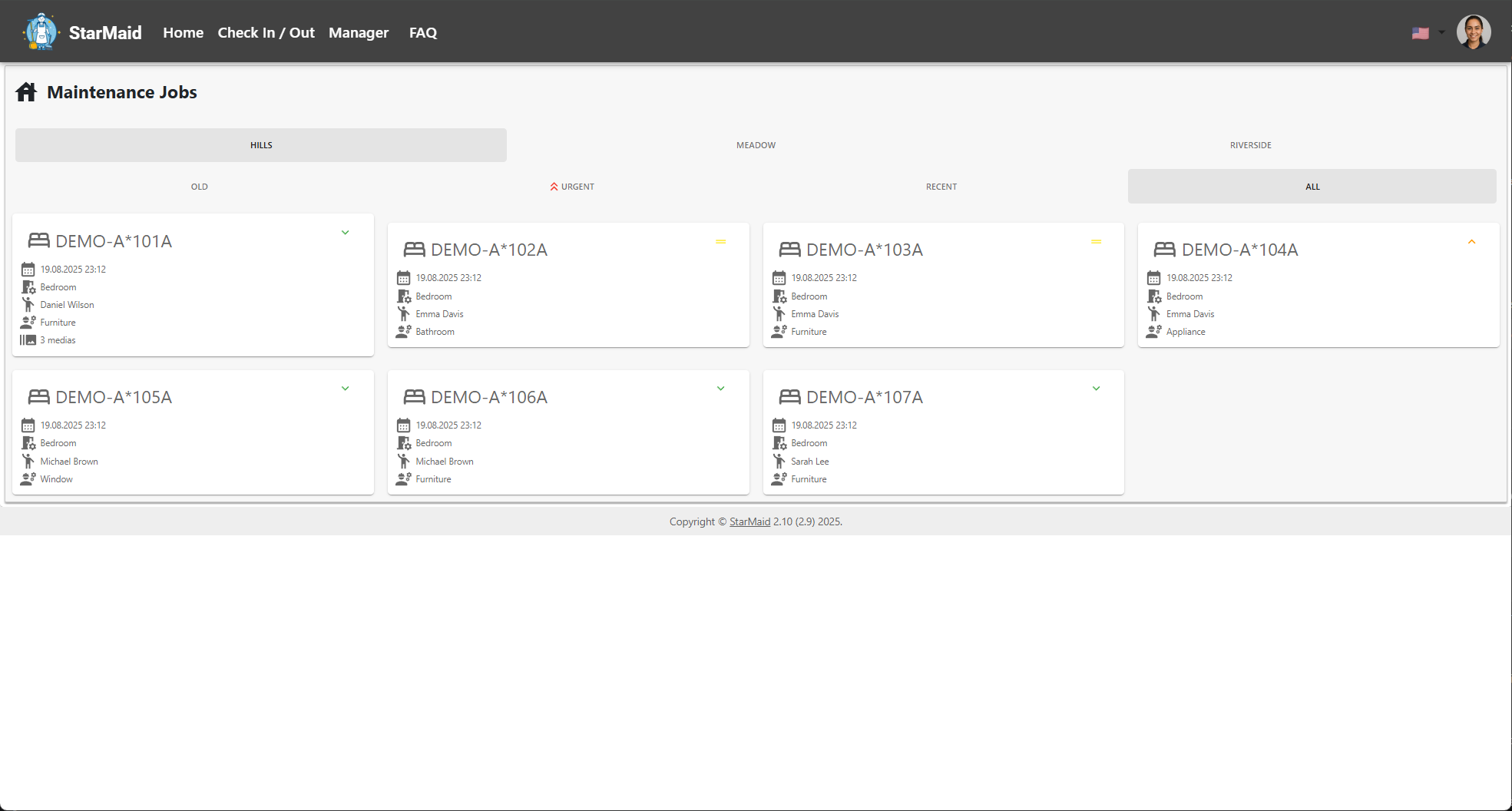Open the user profile avatar

pos(1474,32)
